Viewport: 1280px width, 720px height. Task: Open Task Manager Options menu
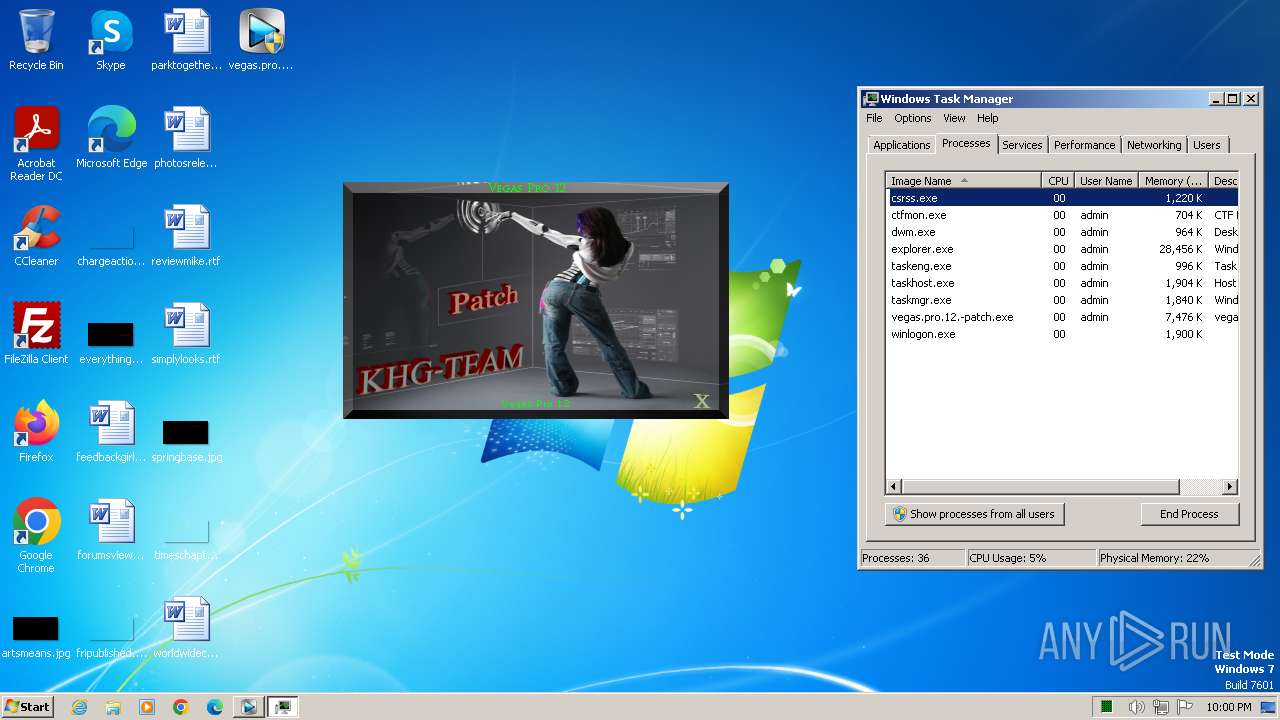912,118
